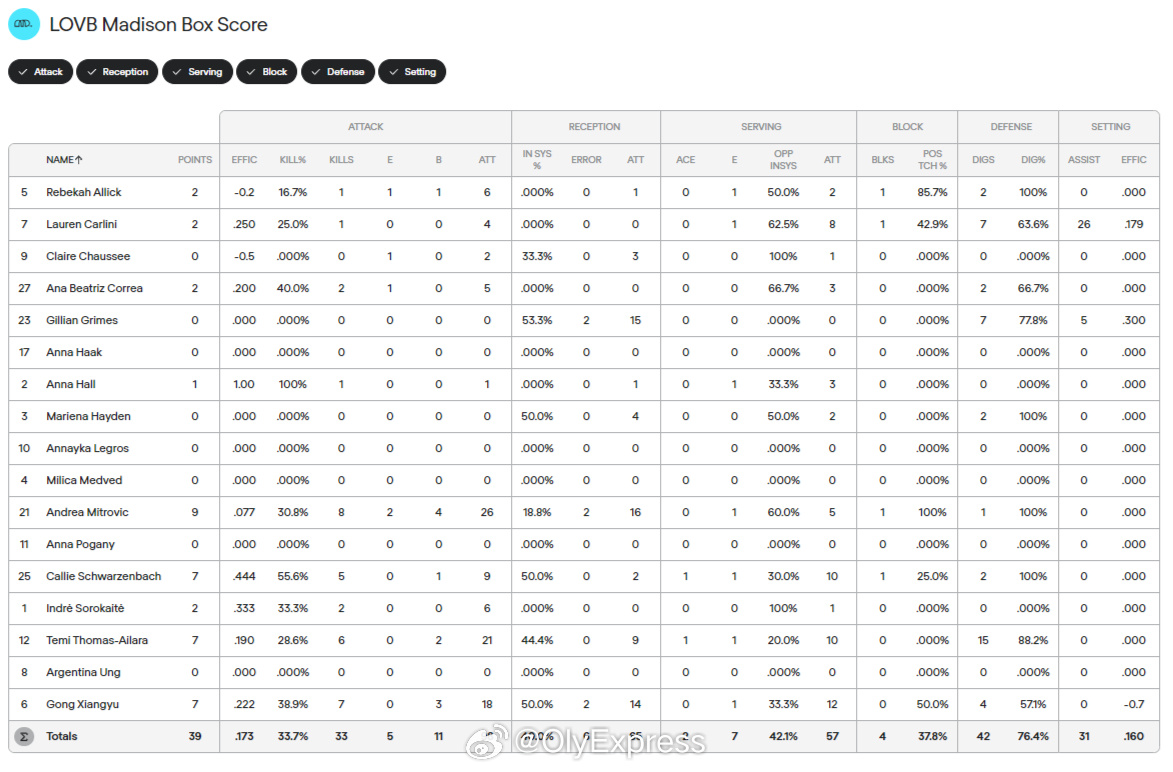Select player Temi Thomas-Ailara
The height and width of the screenshot is (772, 1173).
pos(97,640)
